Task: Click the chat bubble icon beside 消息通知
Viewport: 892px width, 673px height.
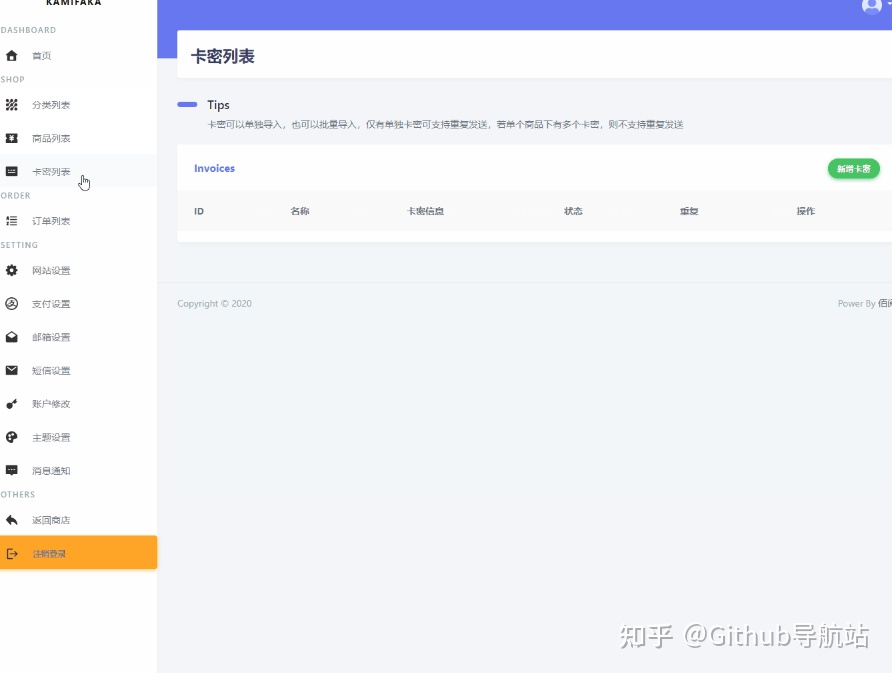Action: tap(11, 470)
